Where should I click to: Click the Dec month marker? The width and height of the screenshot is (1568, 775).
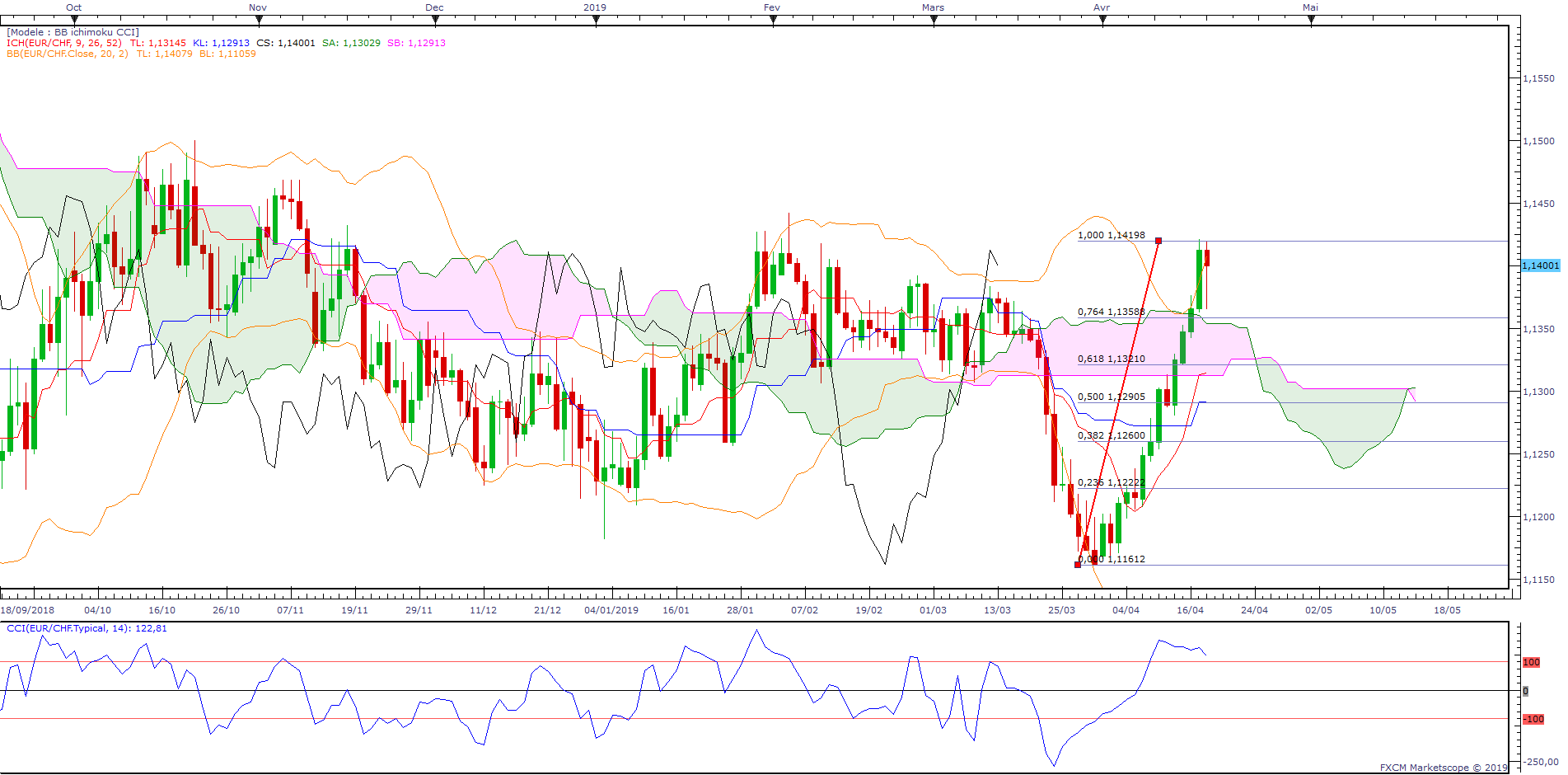coord(434,7)
